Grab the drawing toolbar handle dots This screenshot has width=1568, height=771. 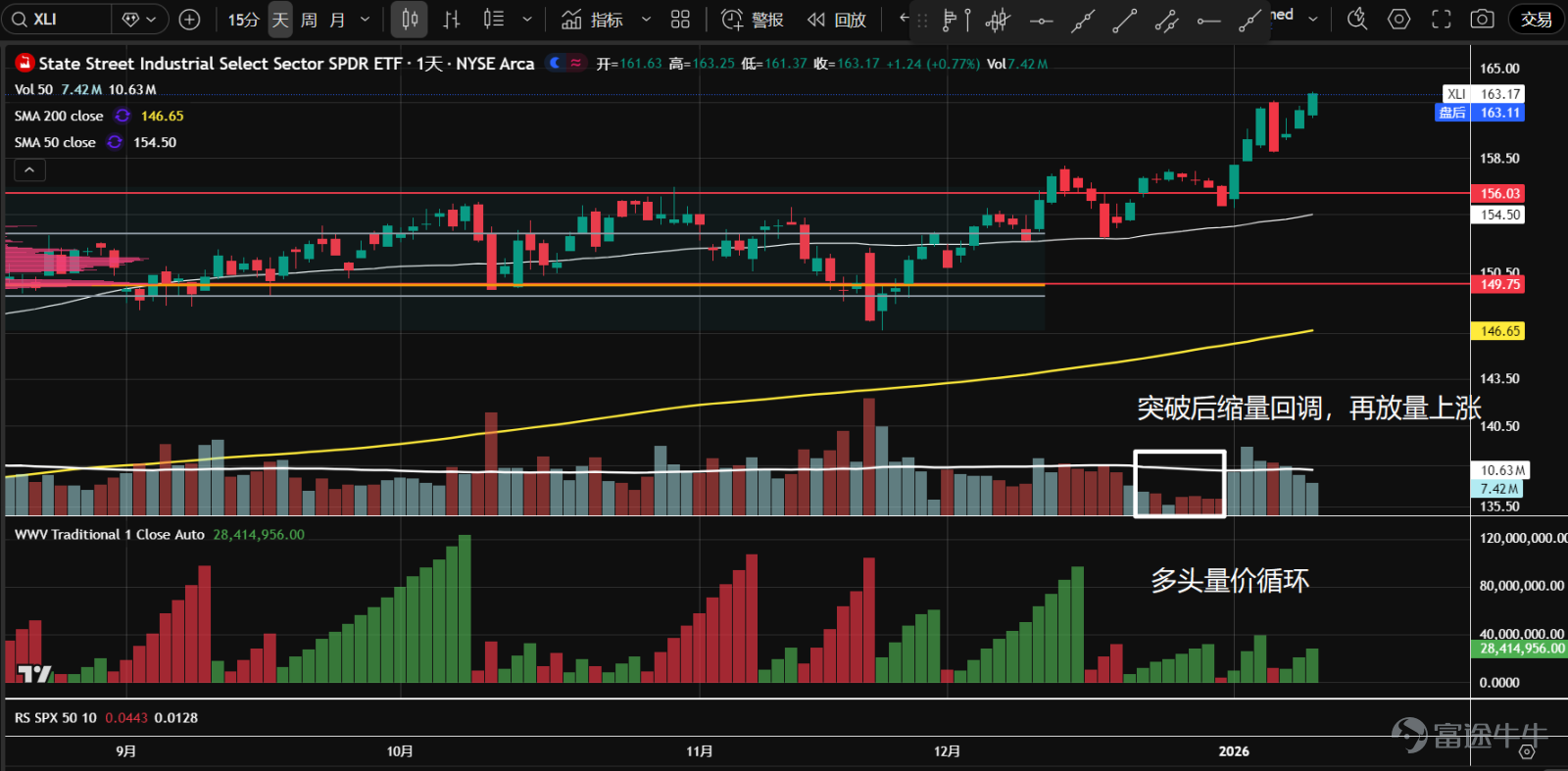click(922, 20)
